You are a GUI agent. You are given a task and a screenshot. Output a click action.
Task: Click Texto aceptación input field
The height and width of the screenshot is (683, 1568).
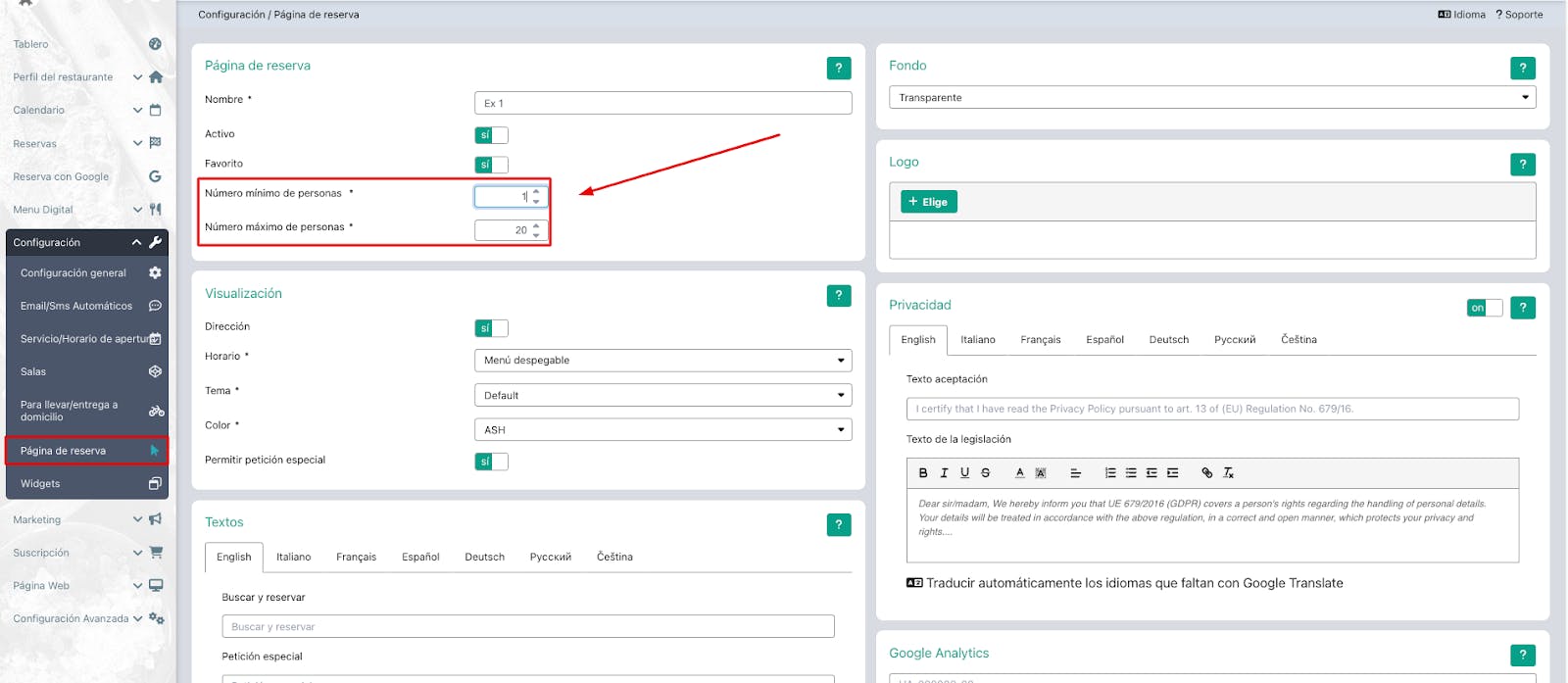[x=1212, y=409]
